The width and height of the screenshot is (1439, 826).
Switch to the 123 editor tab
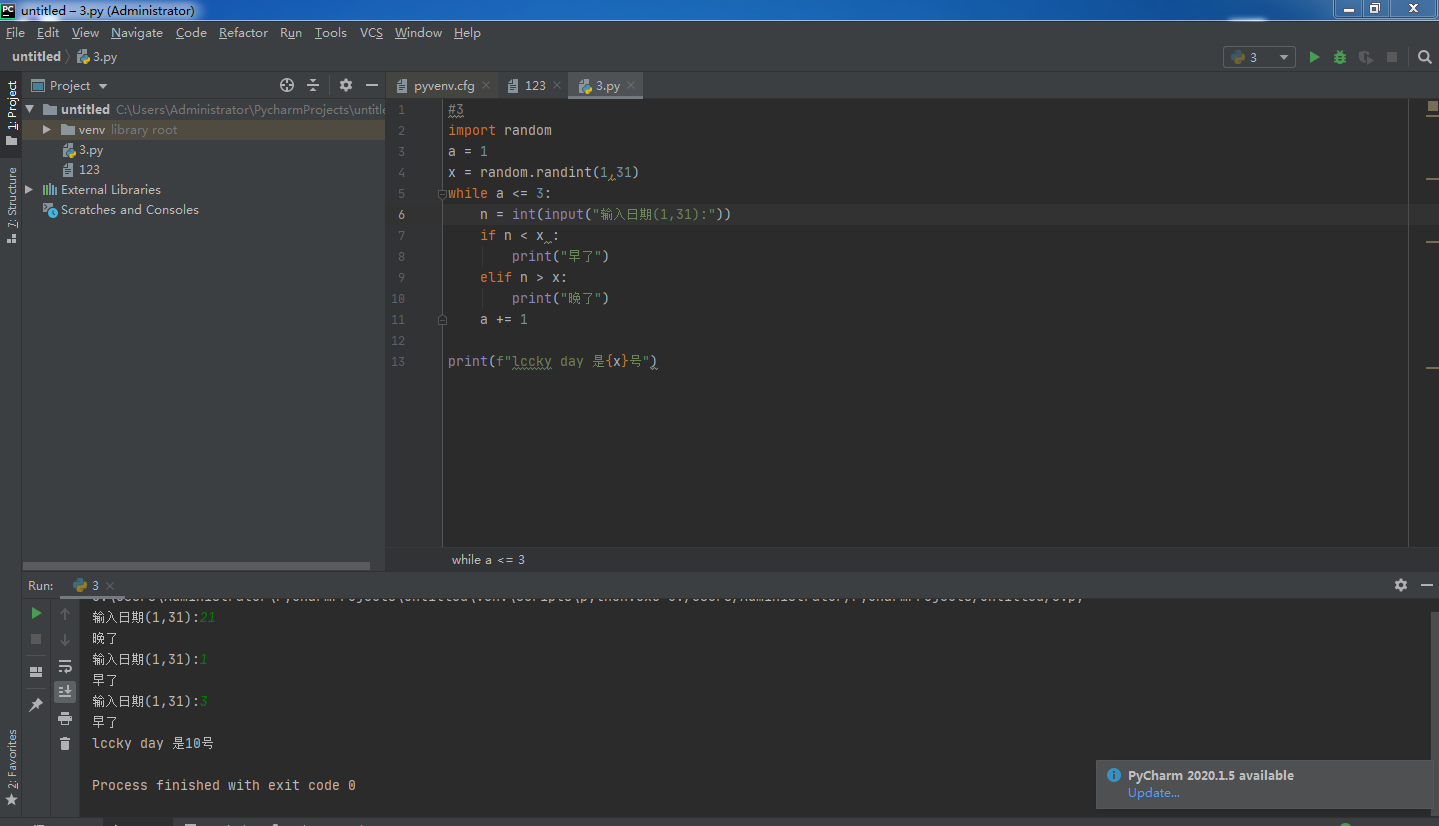[535, 86]
